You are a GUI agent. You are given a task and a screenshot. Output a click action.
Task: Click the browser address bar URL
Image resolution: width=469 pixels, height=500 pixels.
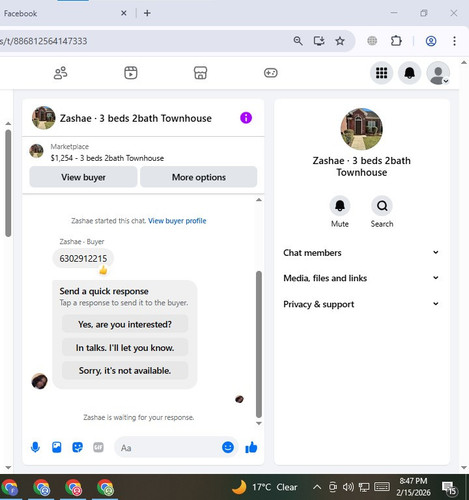coord(43,41)
